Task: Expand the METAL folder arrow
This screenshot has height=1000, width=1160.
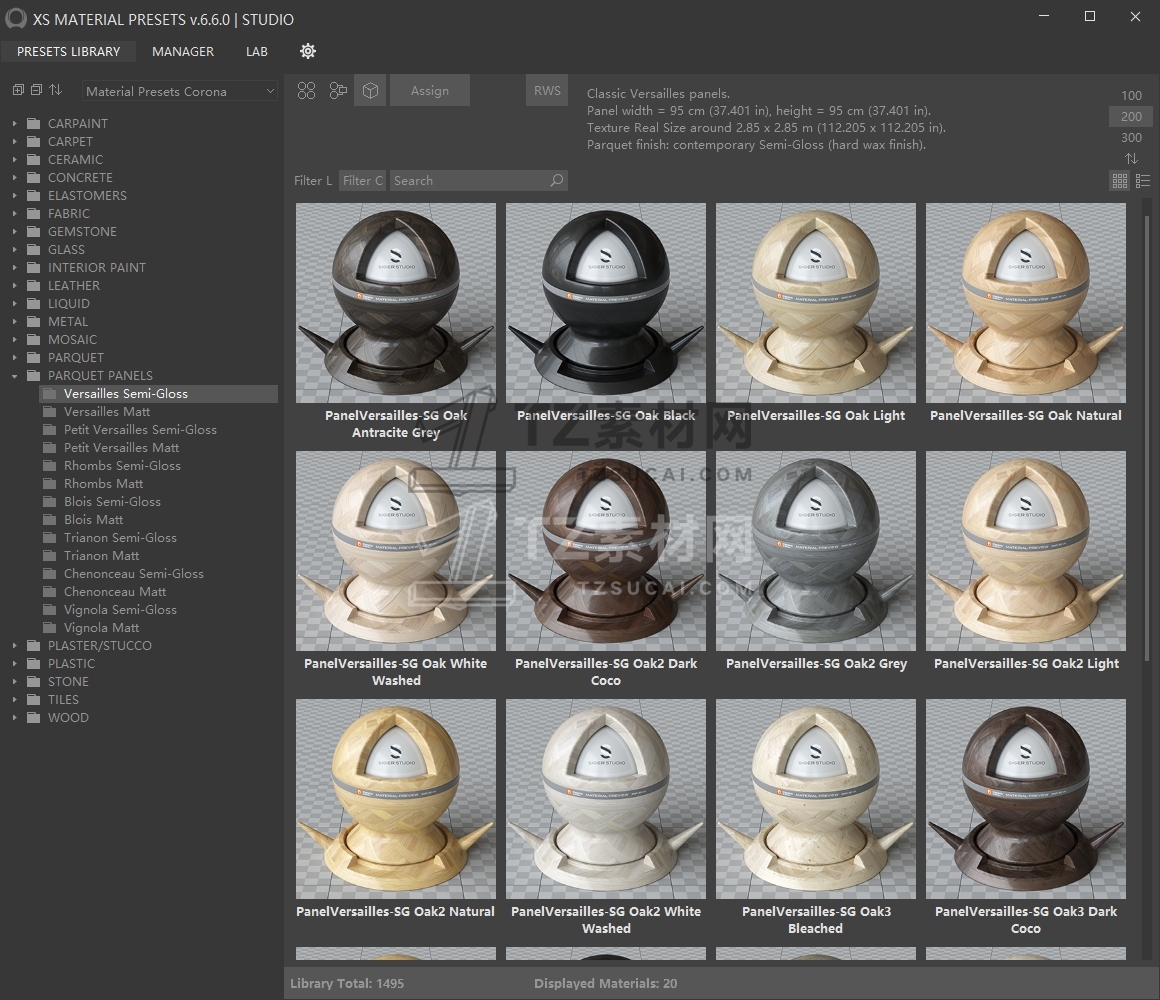Action: coord(14,322)
